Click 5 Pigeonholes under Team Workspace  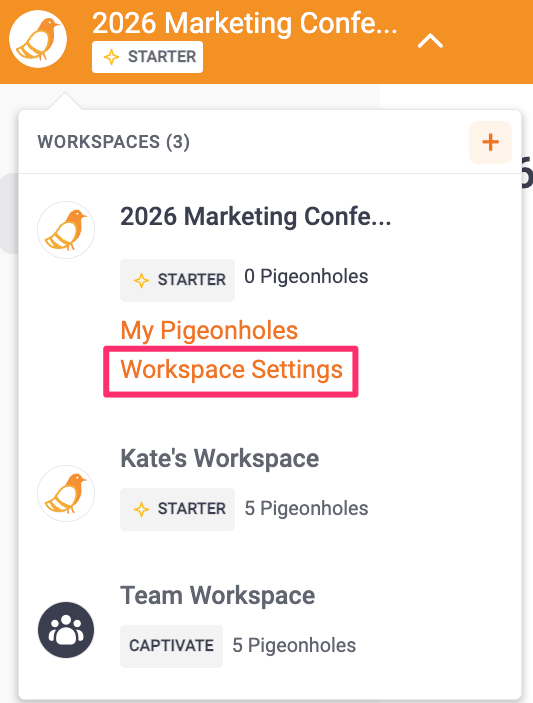tap(294, 646)
